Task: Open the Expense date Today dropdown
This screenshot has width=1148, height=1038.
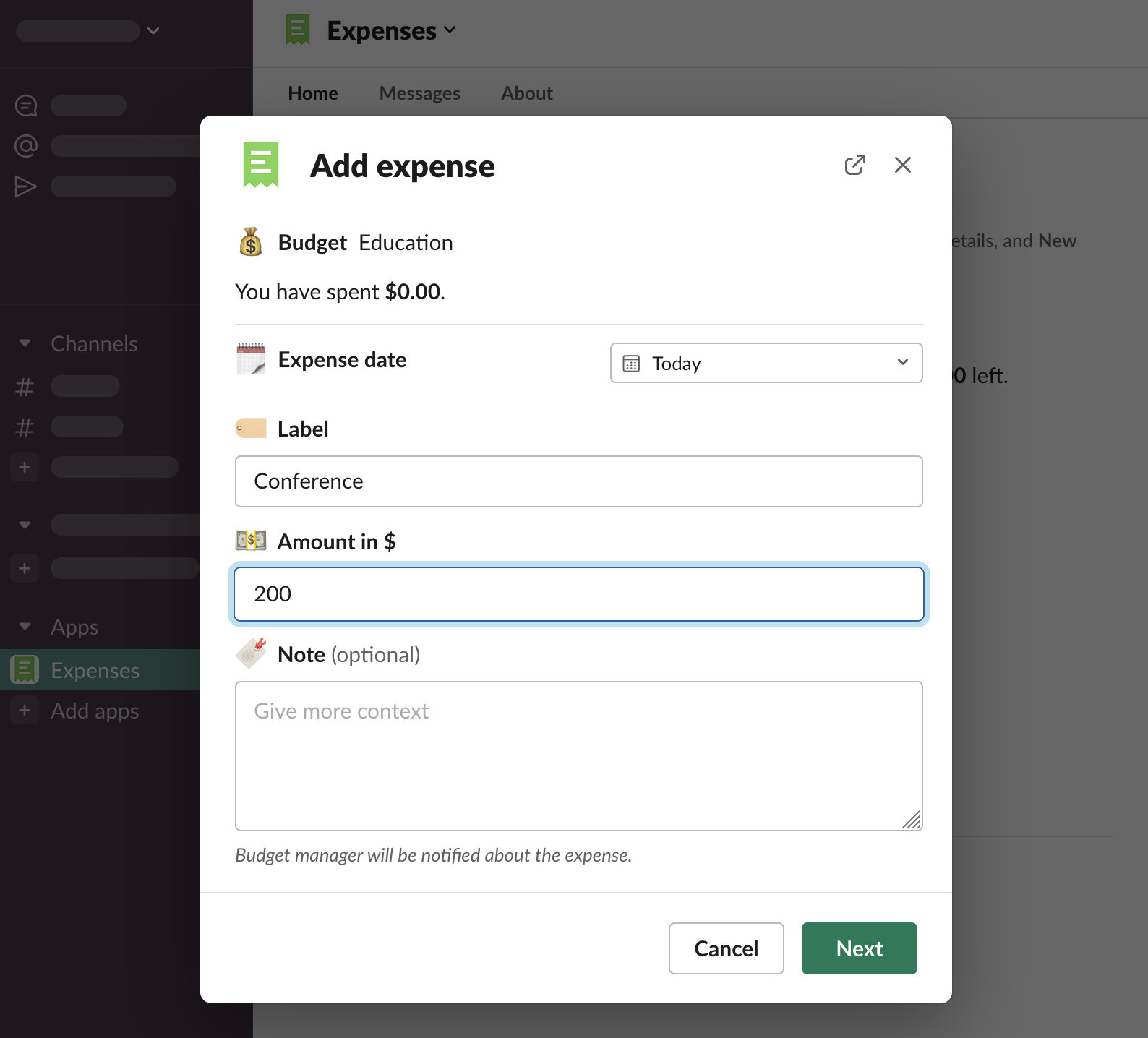Action: (766, 363)
